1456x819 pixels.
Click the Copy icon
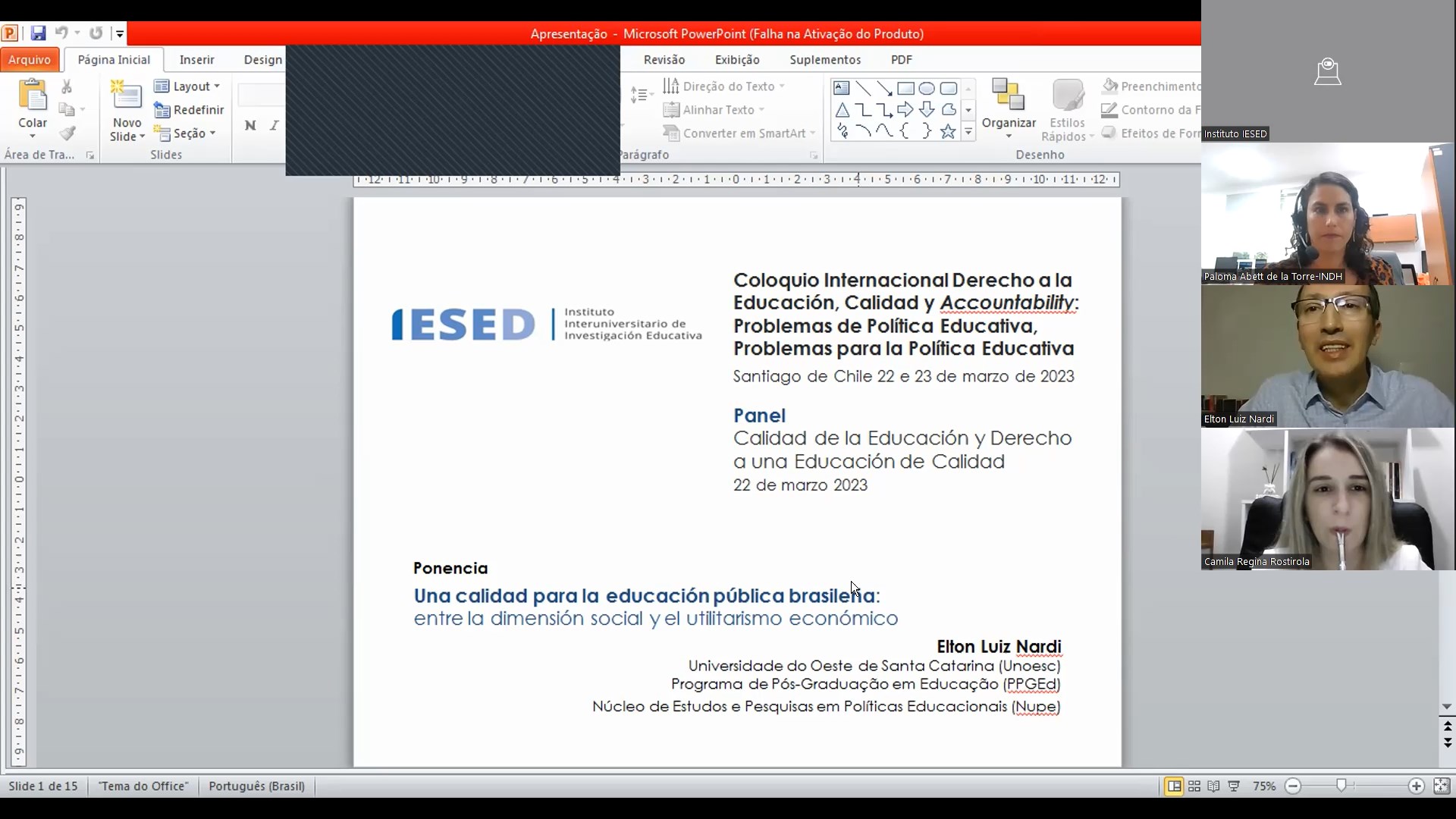pyautogui.click(x=67, y=110)
